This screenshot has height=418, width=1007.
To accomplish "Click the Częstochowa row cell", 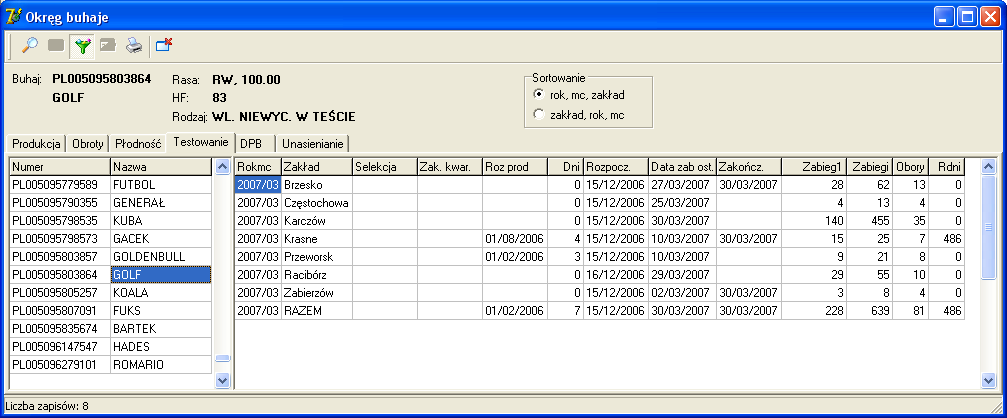I will (317, 203).
